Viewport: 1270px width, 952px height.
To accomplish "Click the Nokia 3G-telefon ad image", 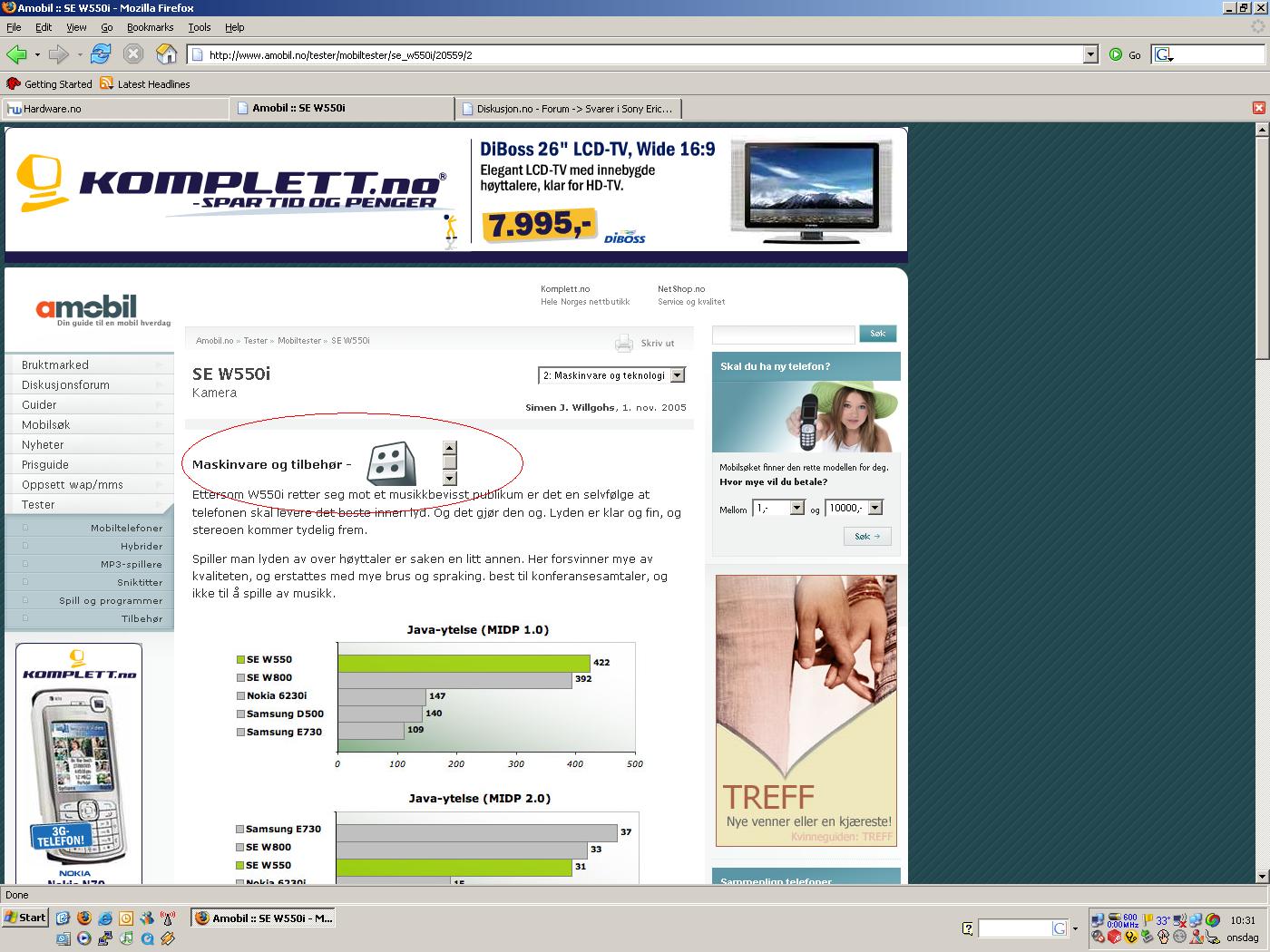I will [x=79, y=763].
